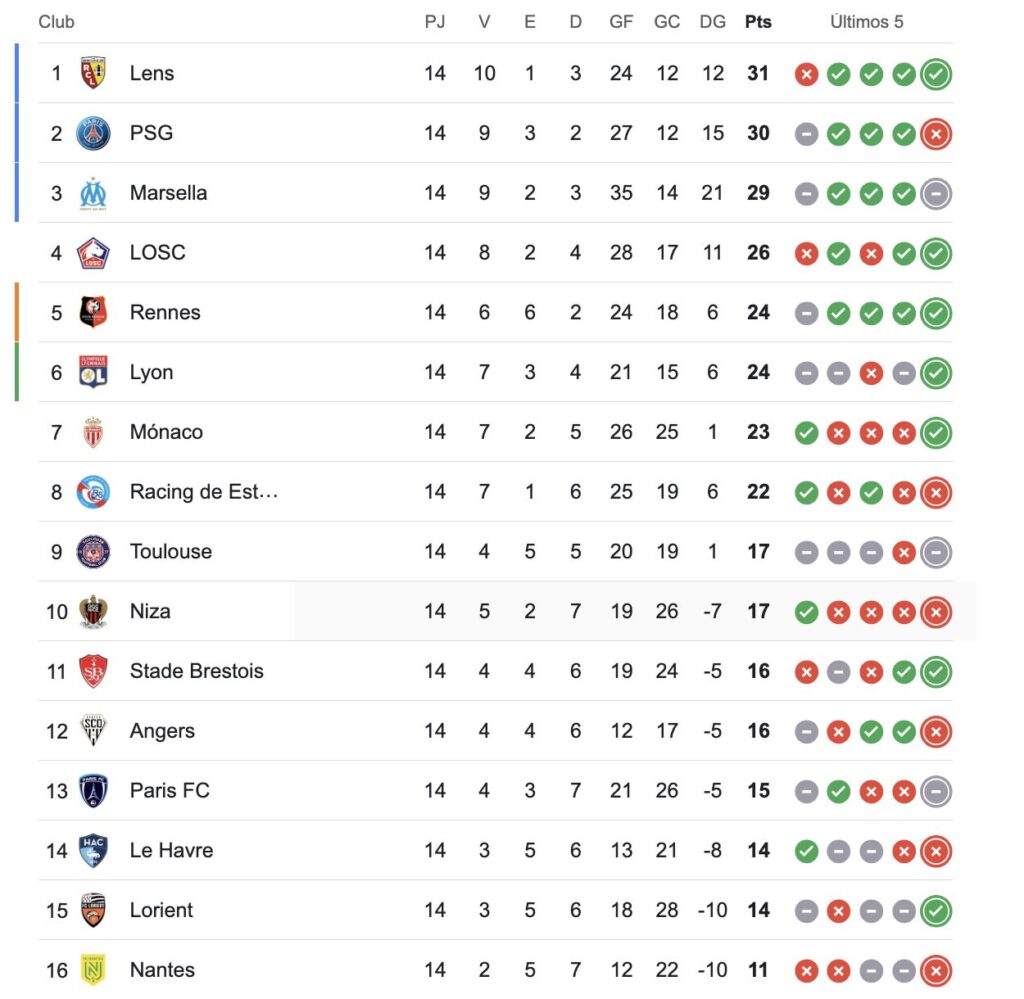Select the Racing de Estrasburgo team name
The image size is (1024, 999).
tap(204, 492)
